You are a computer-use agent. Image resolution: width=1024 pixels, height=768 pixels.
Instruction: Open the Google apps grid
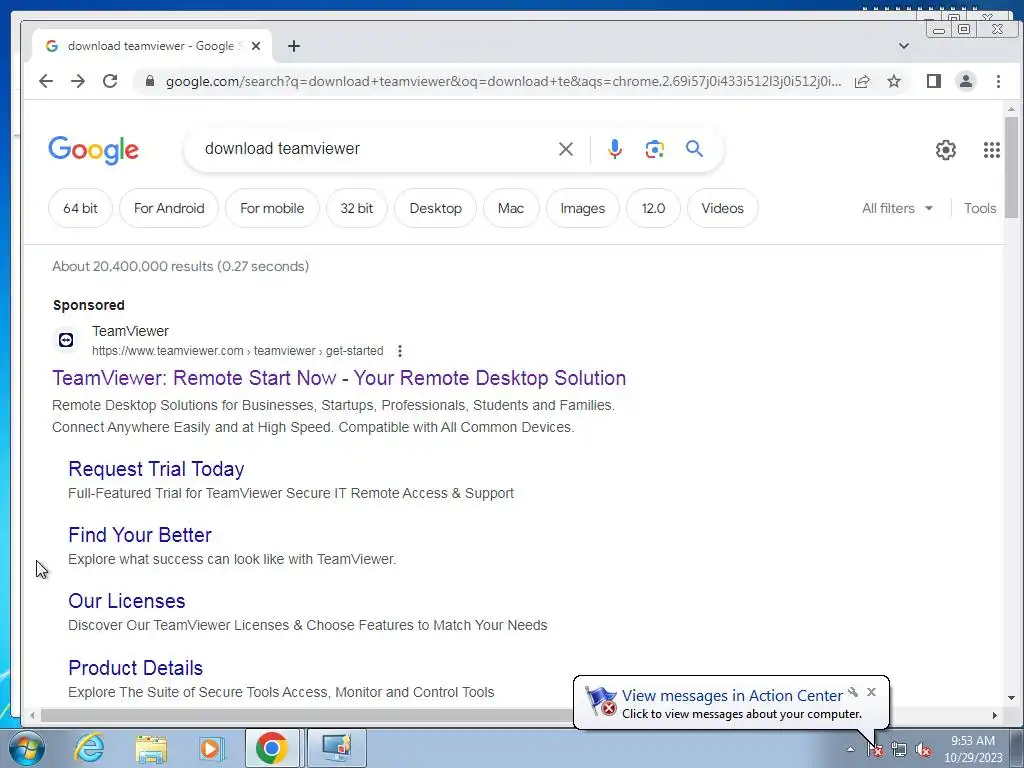click(991, 150)
